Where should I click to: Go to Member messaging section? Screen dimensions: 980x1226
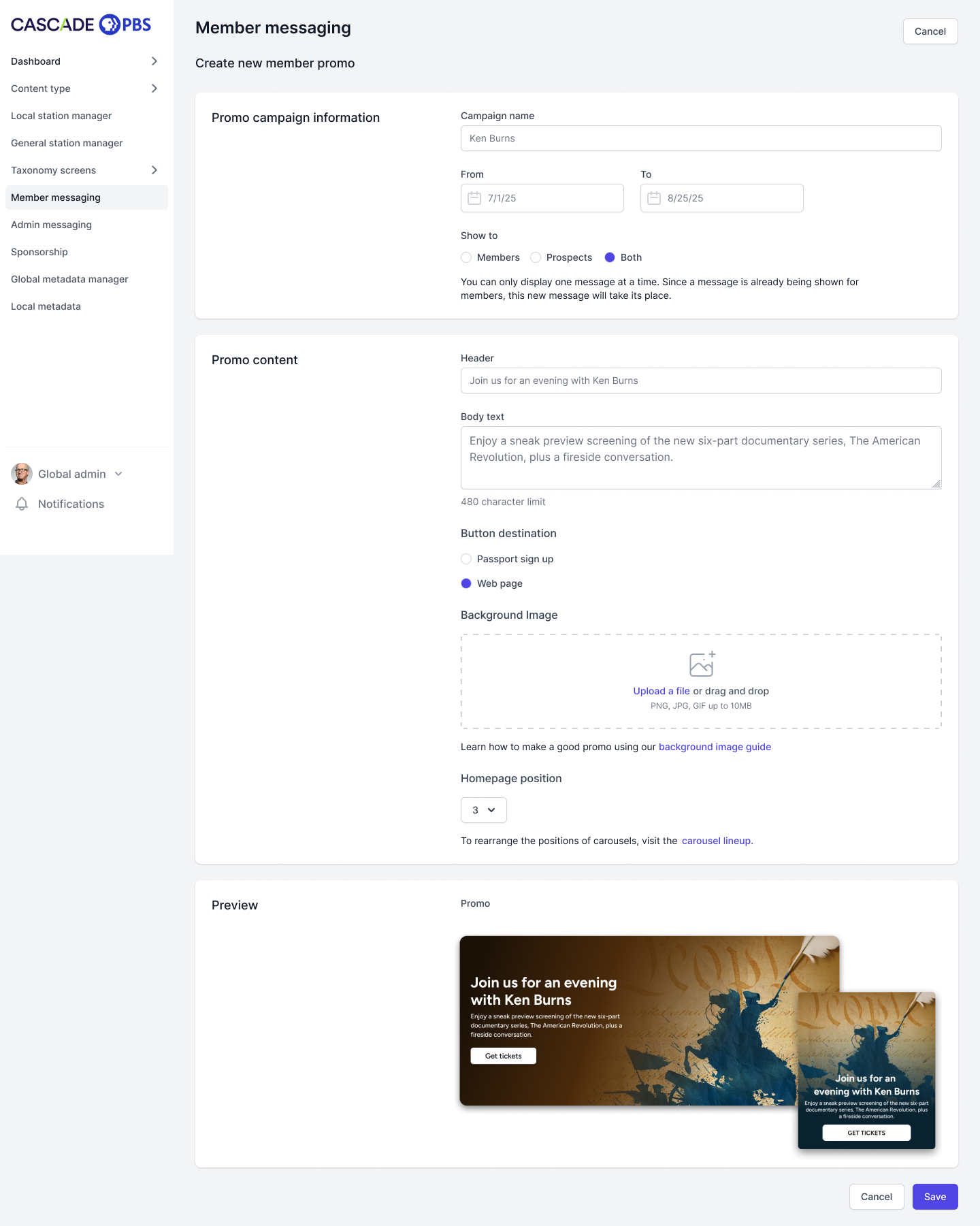(x=86, y=197)
